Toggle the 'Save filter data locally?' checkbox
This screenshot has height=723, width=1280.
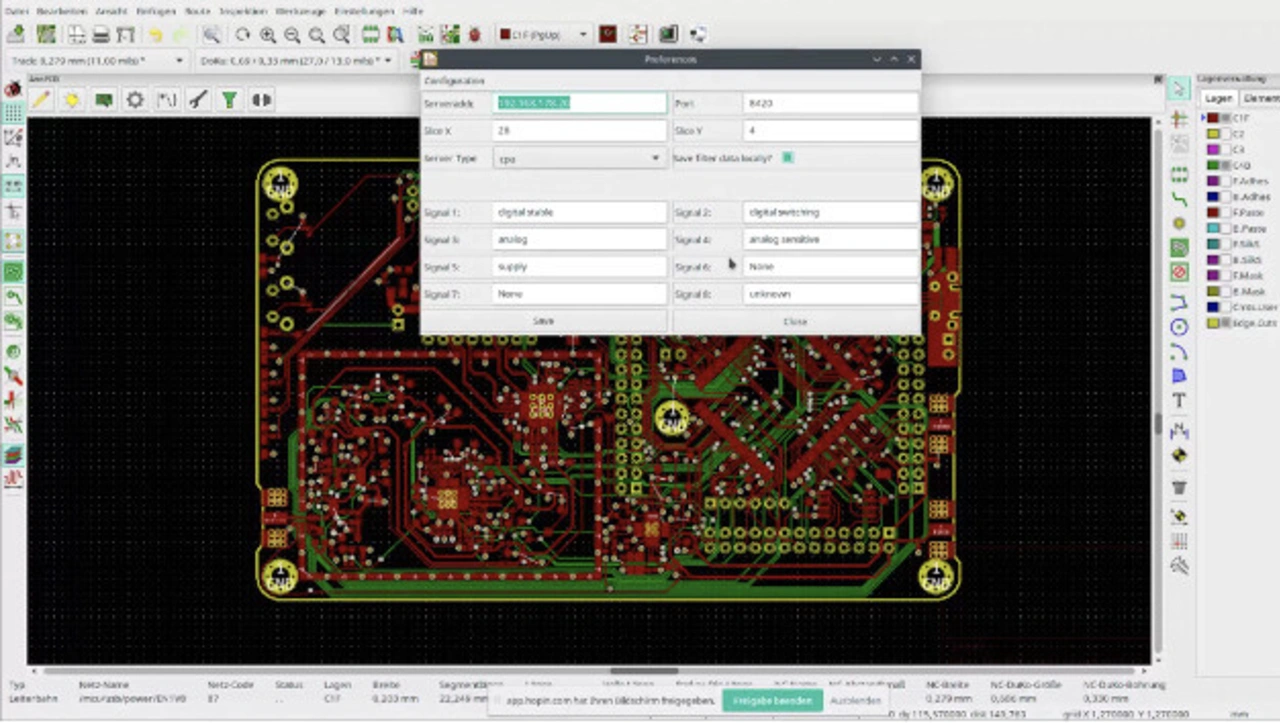point(788,158)
